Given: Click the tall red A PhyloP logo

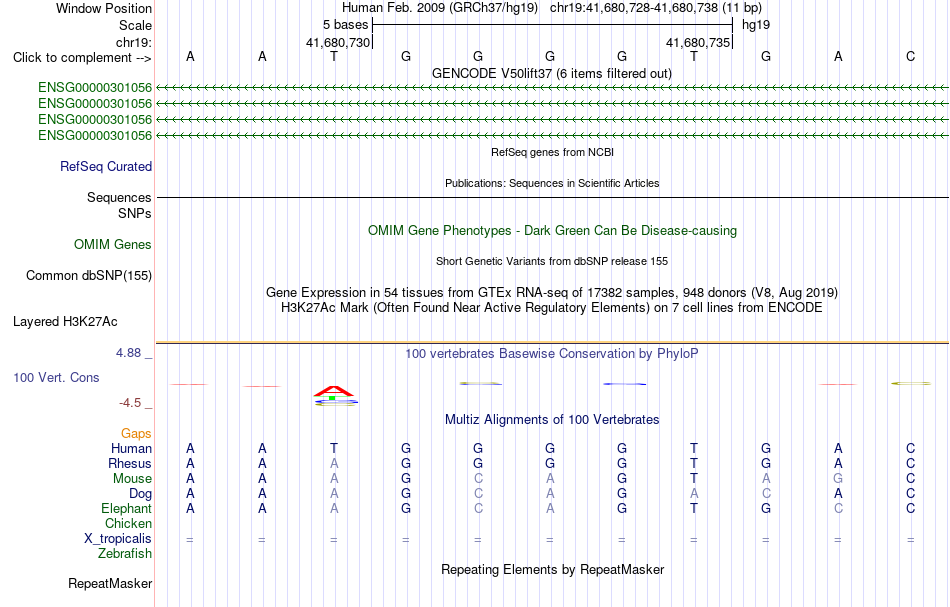Looking at the screenshot, I should [x=334, y=391].
